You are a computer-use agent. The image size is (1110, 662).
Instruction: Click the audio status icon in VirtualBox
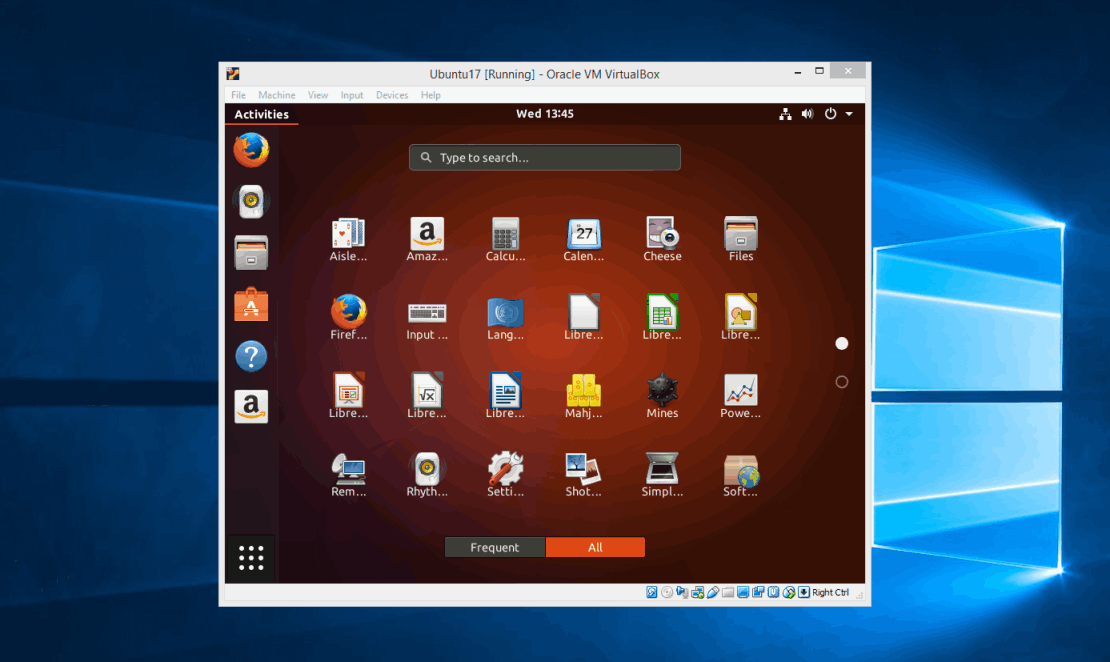tap(682, 592)
